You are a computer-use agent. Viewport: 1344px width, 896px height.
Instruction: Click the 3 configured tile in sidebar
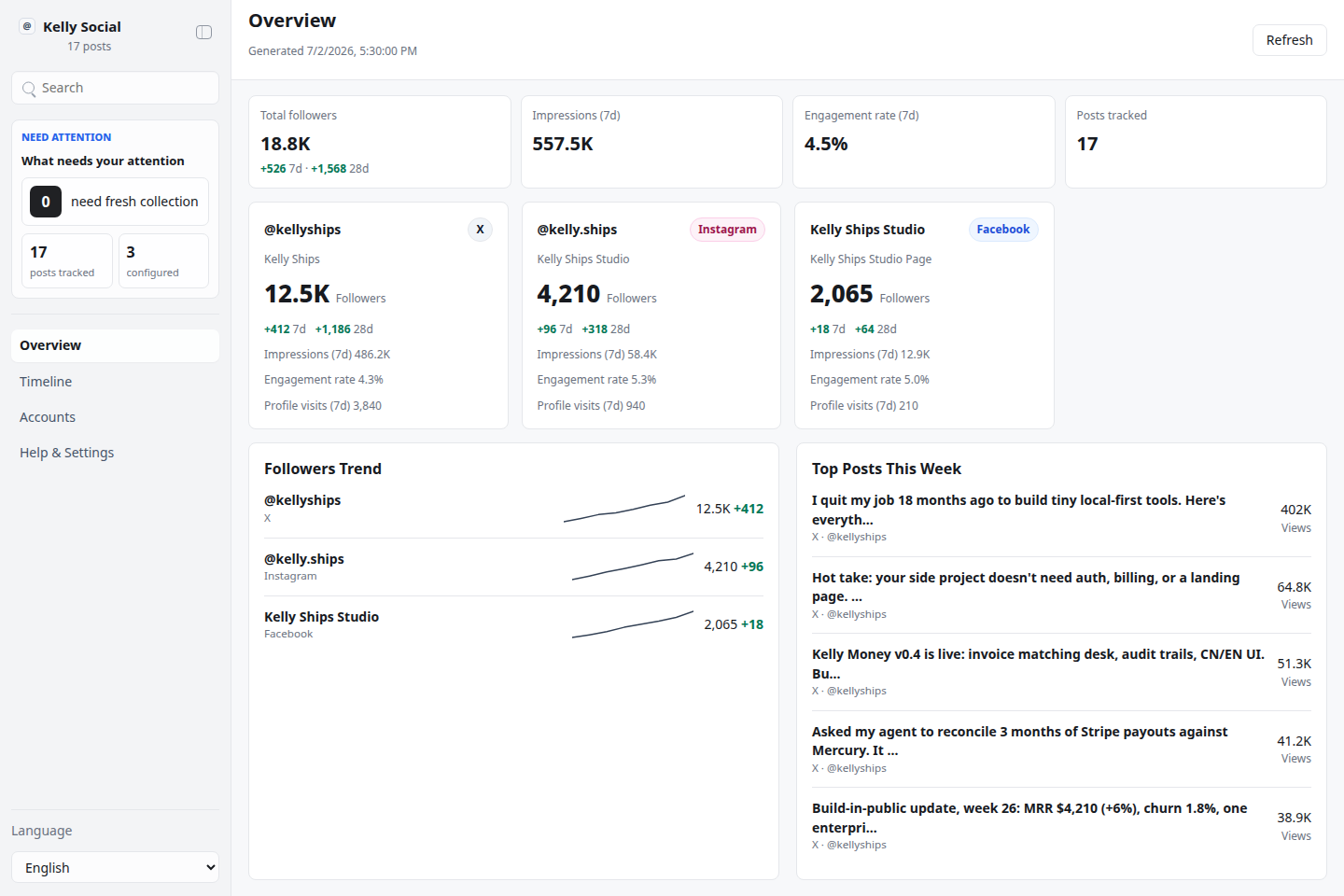163,260
